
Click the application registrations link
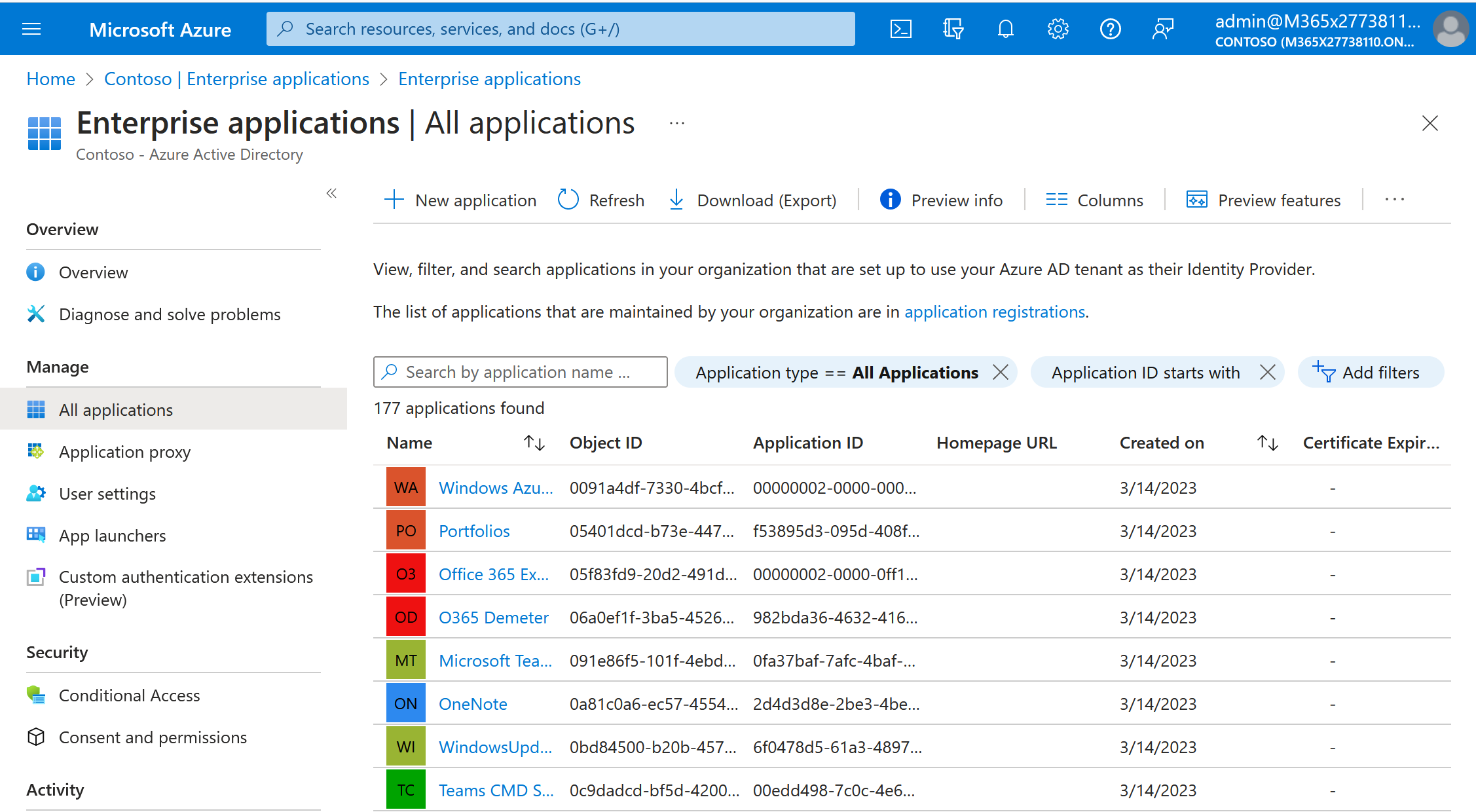(x=994, y=312)
